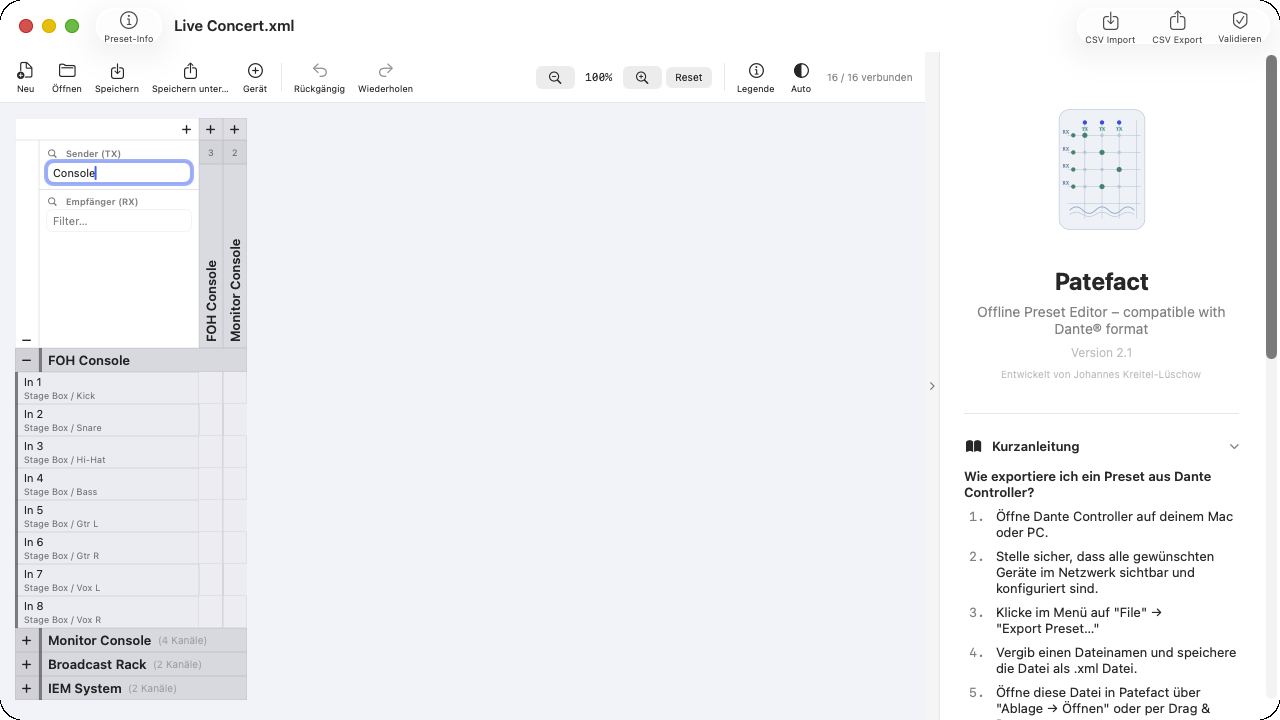
Task: Select In 1 Stage Box / Kick row
Action: [x=108, y=388]
